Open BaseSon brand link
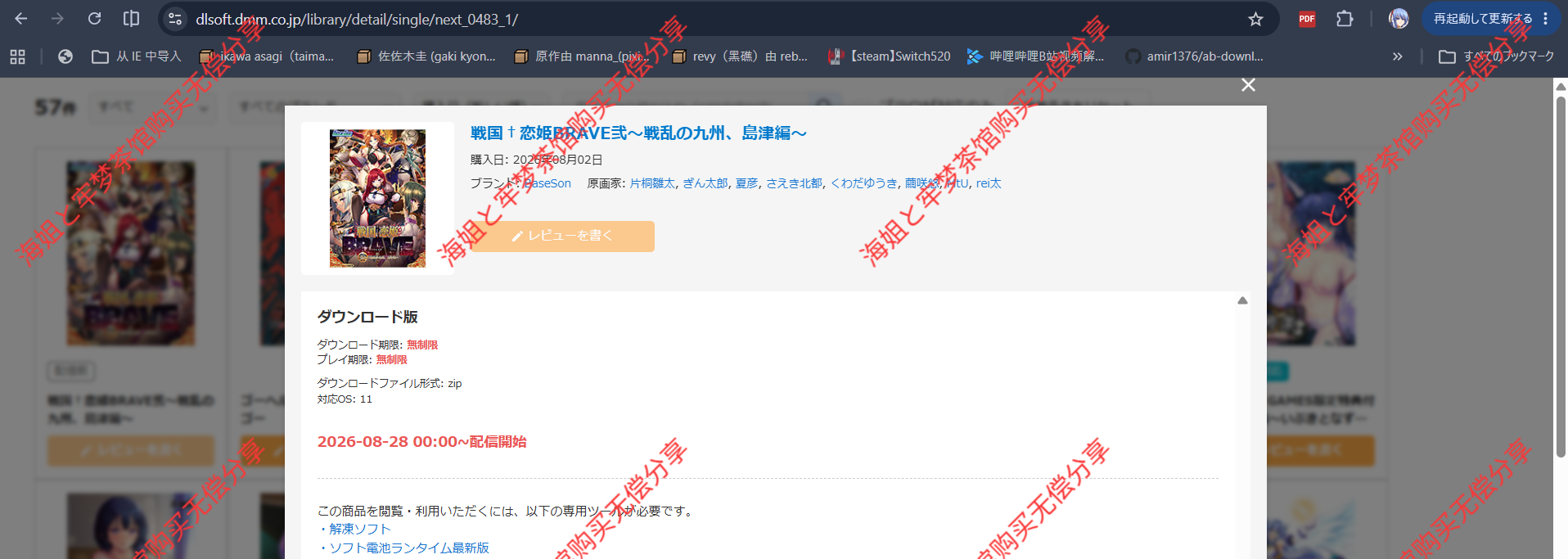The height and width of the screenshot is (559, 1568). pos(547,183)
